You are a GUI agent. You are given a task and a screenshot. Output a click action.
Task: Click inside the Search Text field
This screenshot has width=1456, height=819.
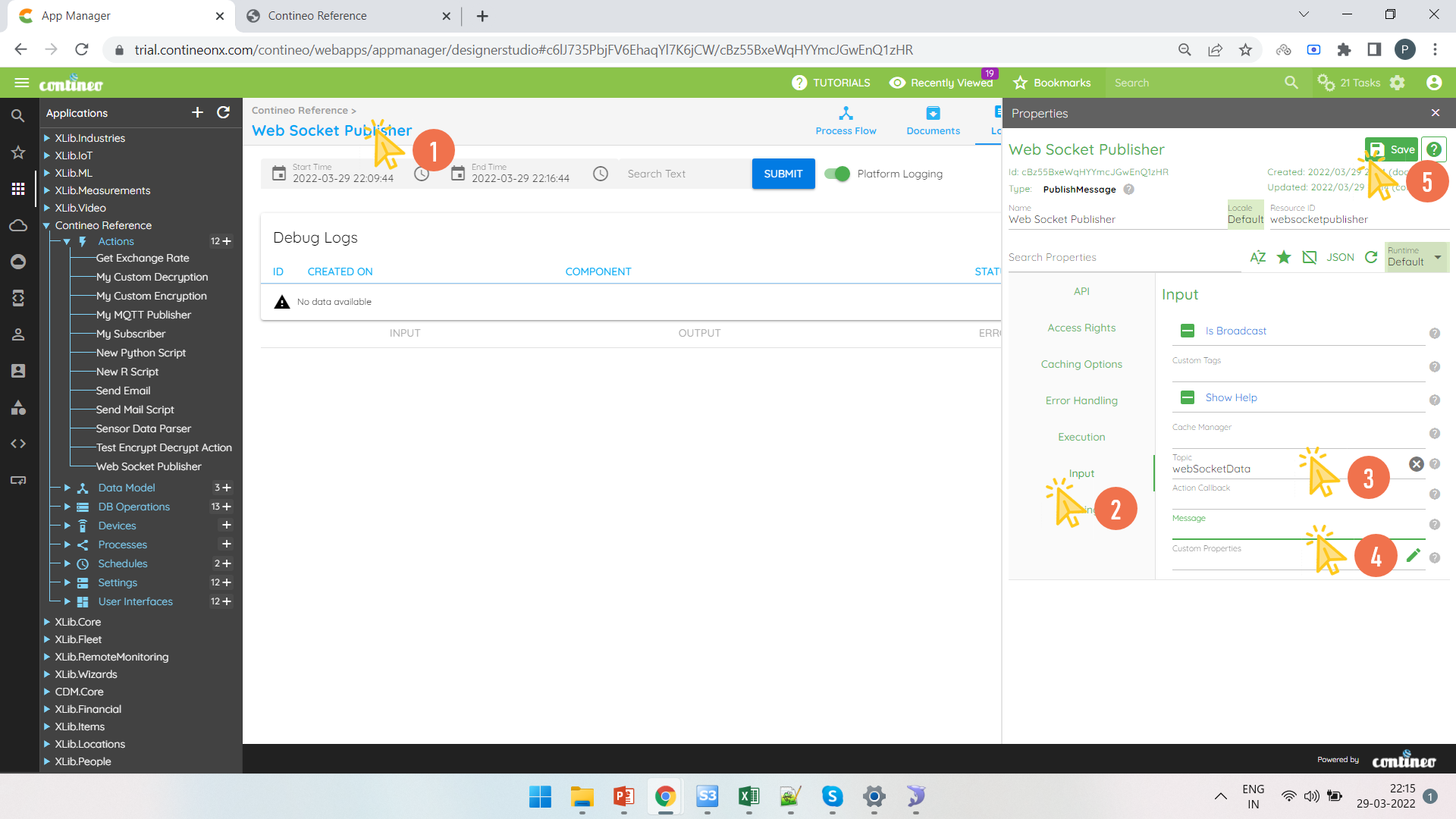pos(675,174)
